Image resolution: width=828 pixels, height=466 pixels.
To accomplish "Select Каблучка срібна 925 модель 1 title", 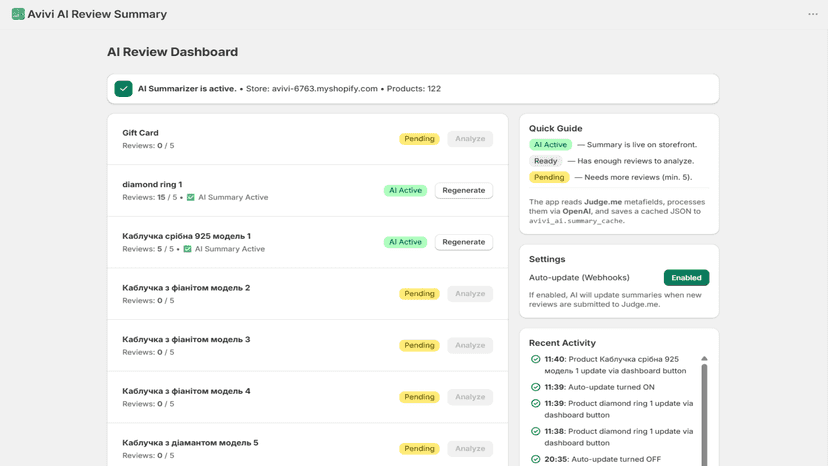I will tap(186, 236).
